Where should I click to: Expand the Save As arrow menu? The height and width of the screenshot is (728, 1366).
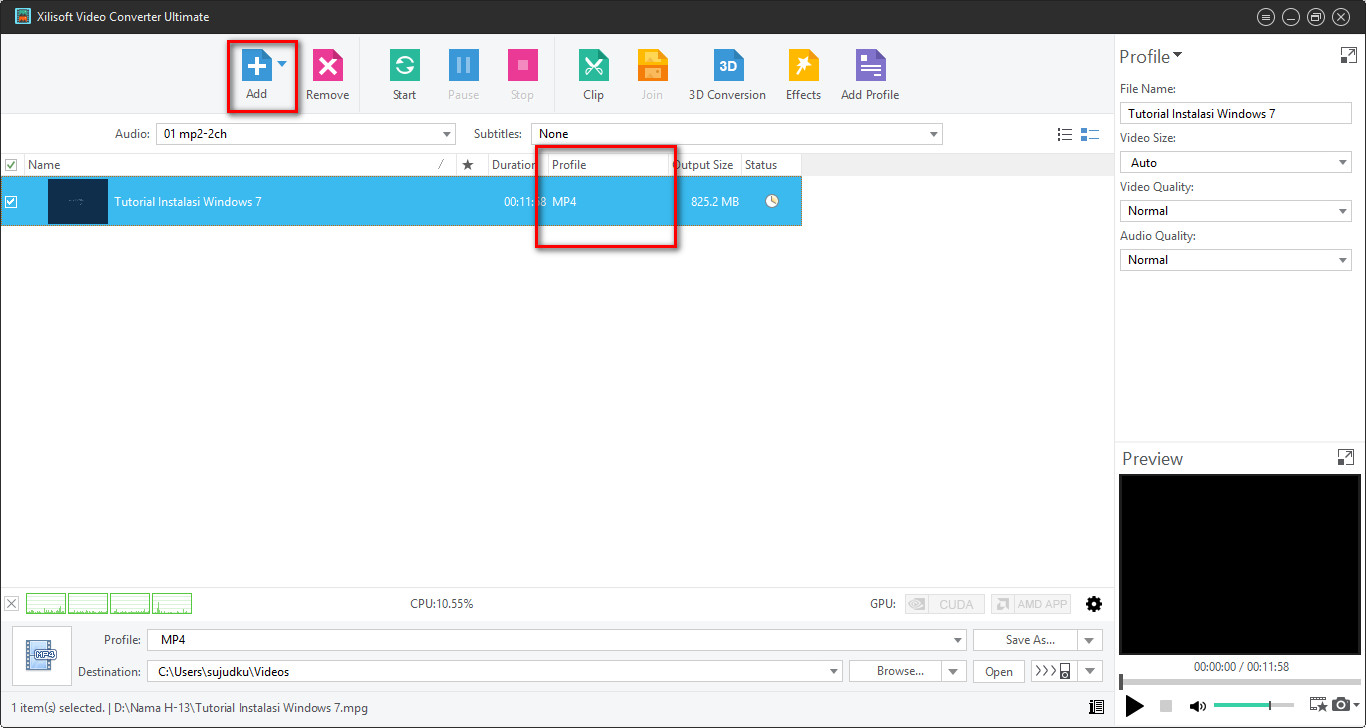coord(1090,640)
